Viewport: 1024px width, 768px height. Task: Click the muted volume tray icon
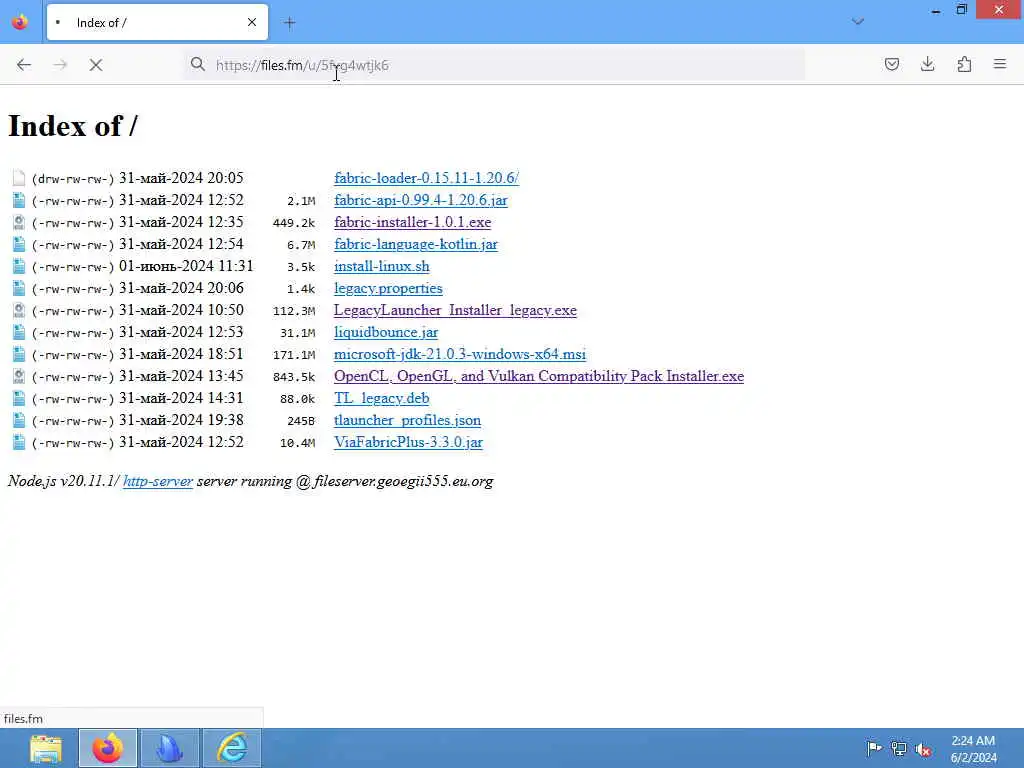[923, 749]
